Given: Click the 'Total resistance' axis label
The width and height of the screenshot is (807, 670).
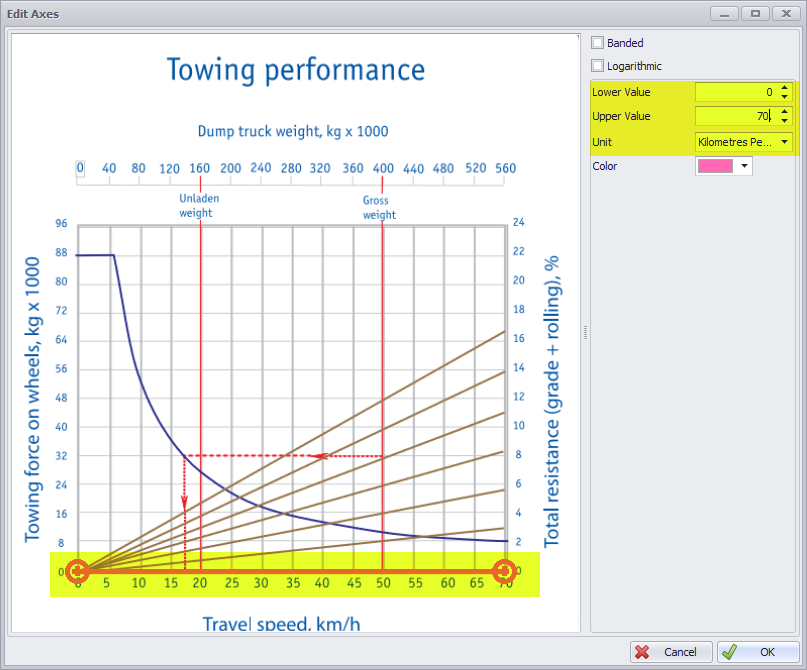Looking at the screenshot, I should (552, 401).
